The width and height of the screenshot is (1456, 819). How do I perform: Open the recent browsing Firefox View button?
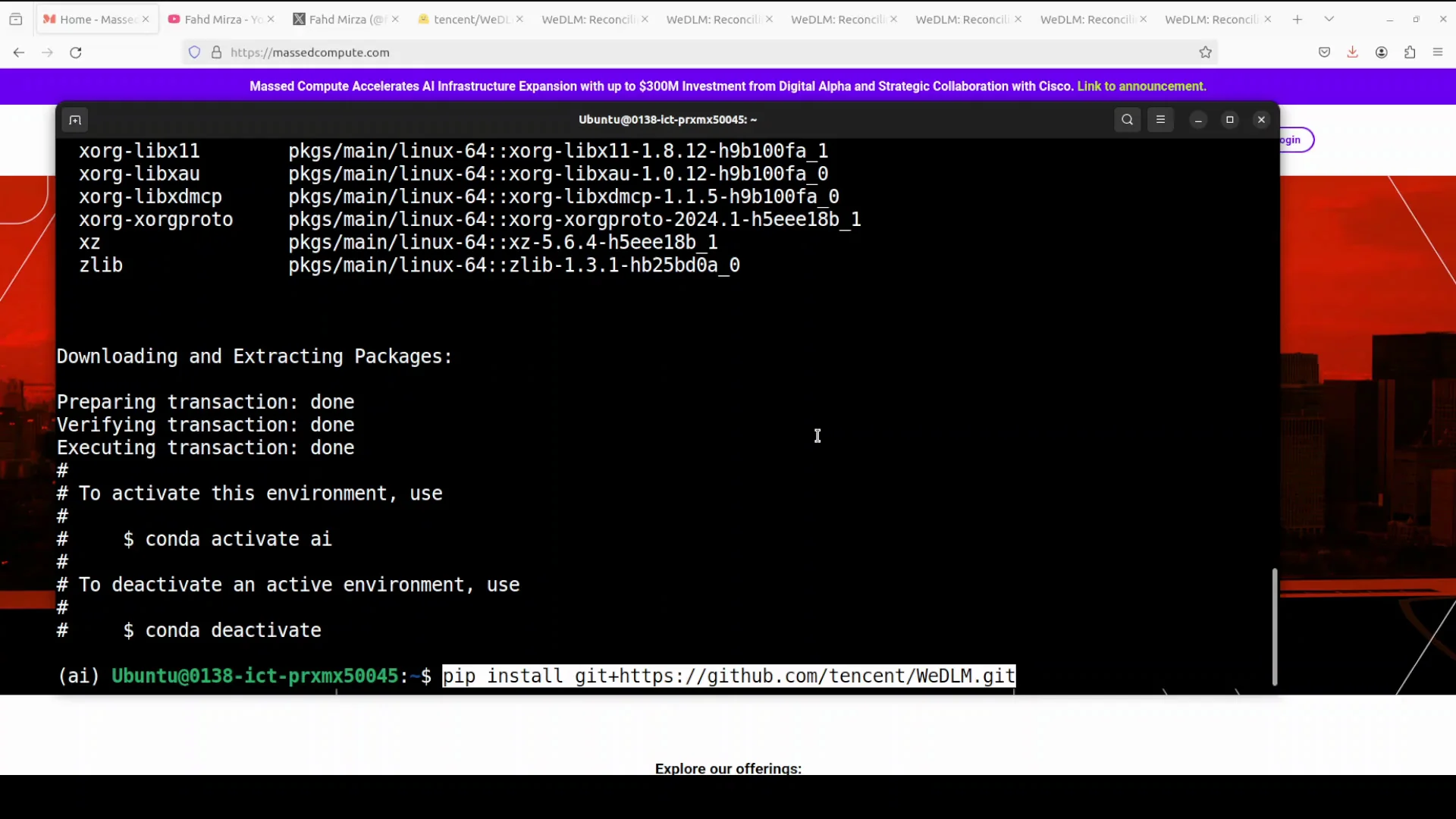pos(15,19)
